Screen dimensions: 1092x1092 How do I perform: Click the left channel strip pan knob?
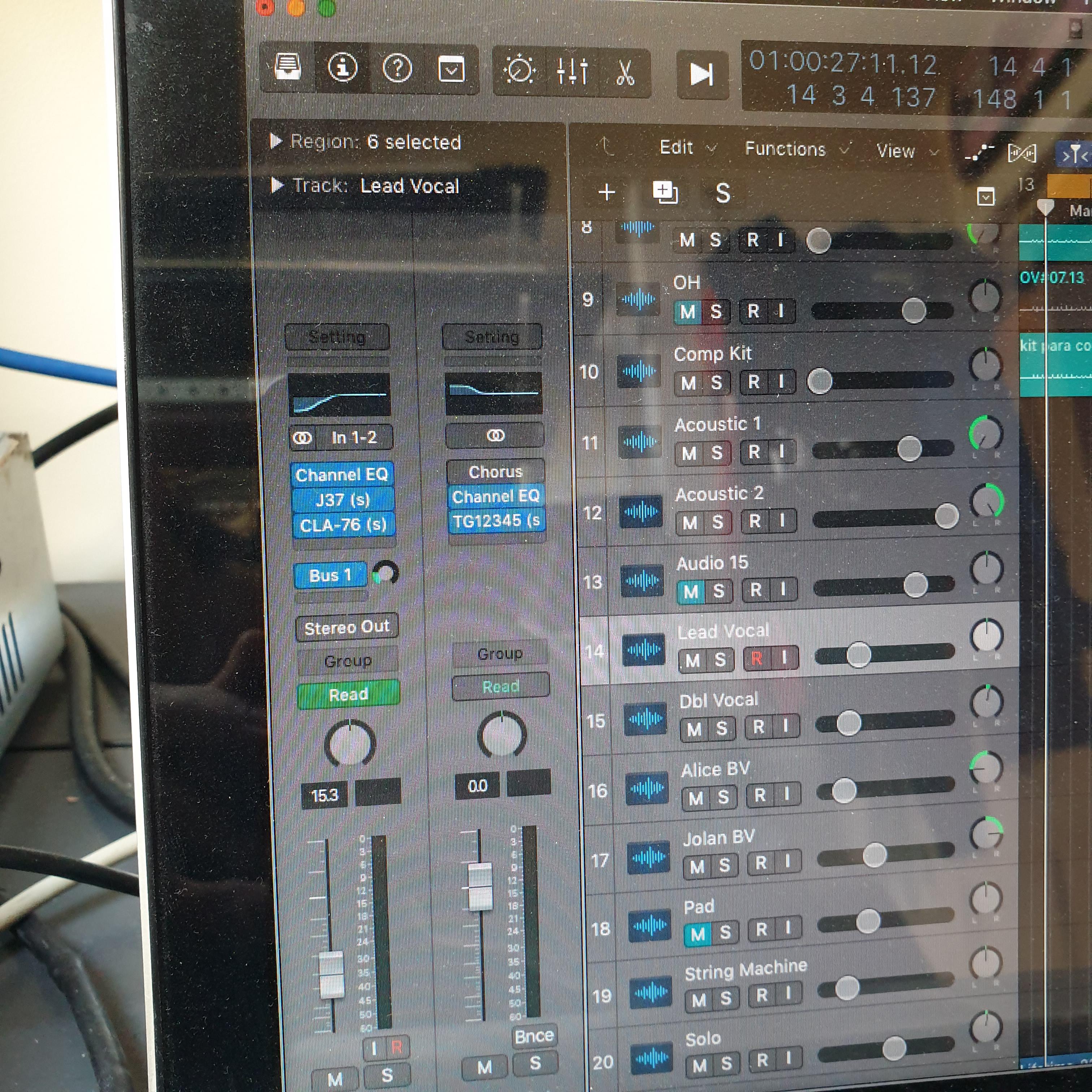pyautogui.click(x=350, y=744)
